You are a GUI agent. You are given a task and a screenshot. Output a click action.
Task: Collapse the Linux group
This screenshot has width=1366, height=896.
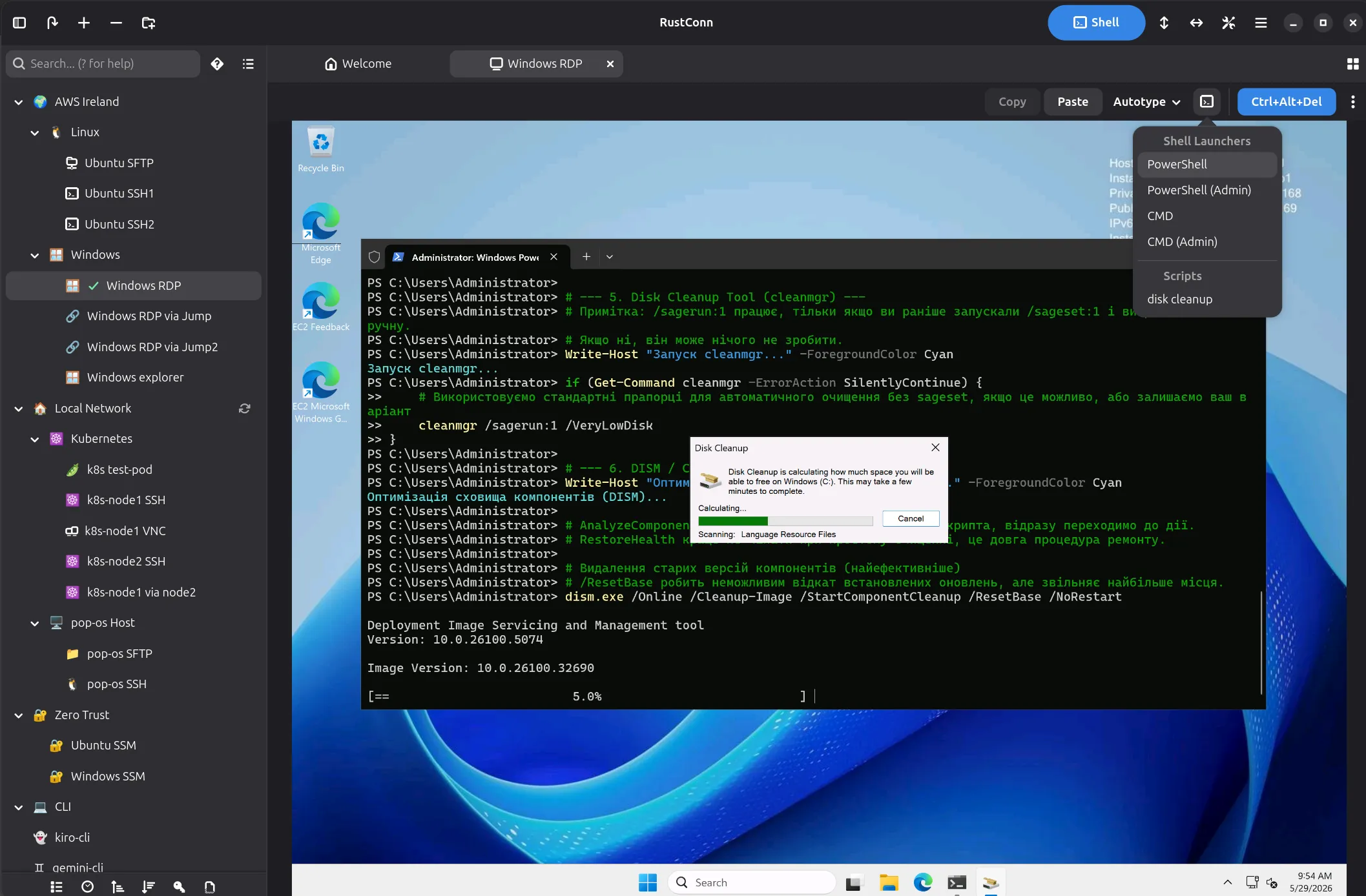35,132
